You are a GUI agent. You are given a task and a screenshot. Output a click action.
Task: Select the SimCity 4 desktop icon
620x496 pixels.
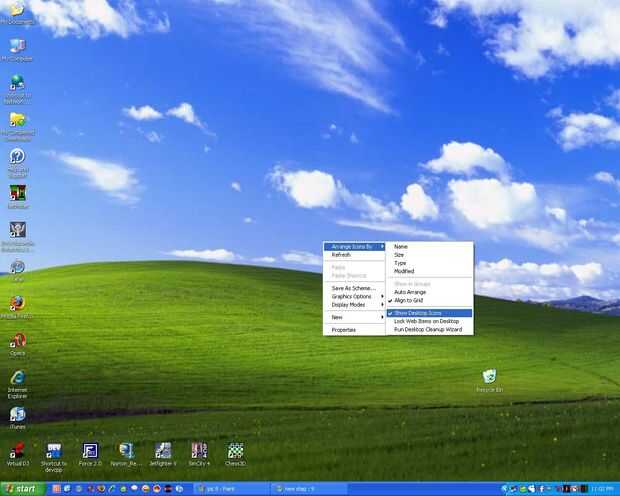click(199, 454)
